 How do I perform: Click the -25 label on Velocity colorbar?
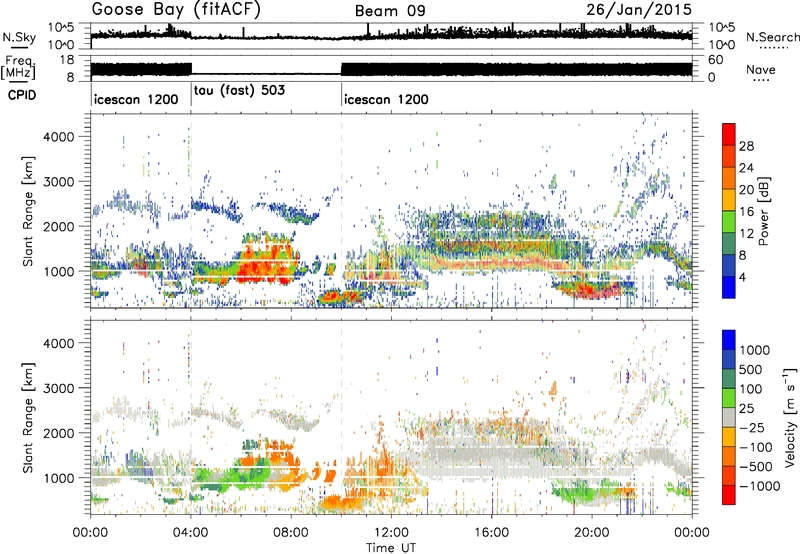(752, 427)
